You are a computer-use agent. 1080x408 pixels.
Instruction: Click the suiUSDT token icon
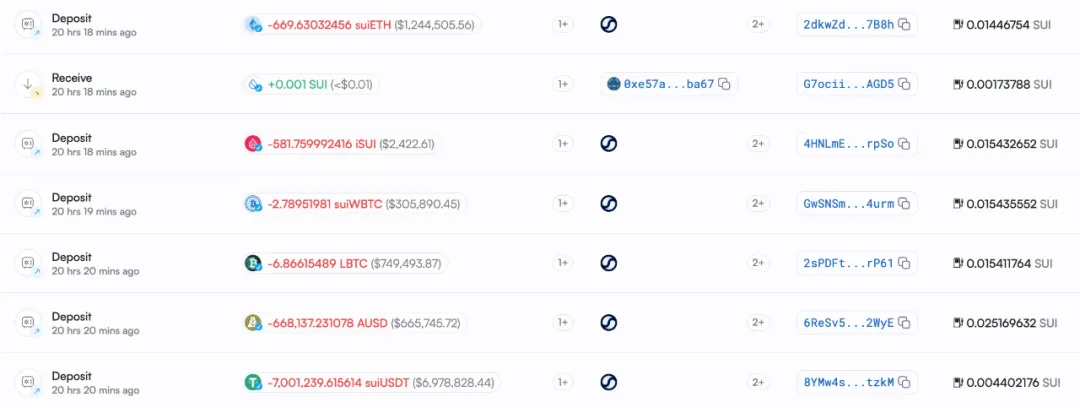tap(253, 382)
